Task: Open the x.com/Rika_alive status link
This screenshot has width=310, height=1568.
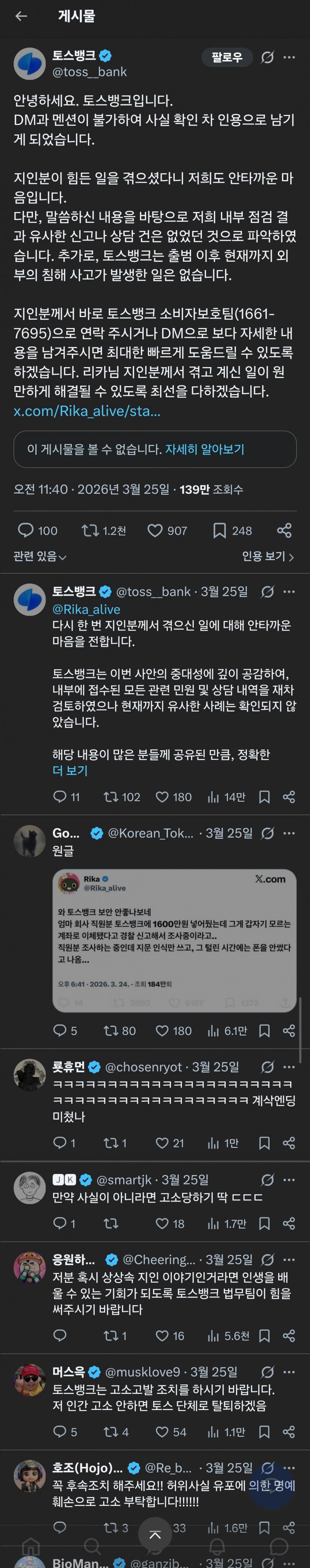Action: pyautogui.click(x=87, y=411)
